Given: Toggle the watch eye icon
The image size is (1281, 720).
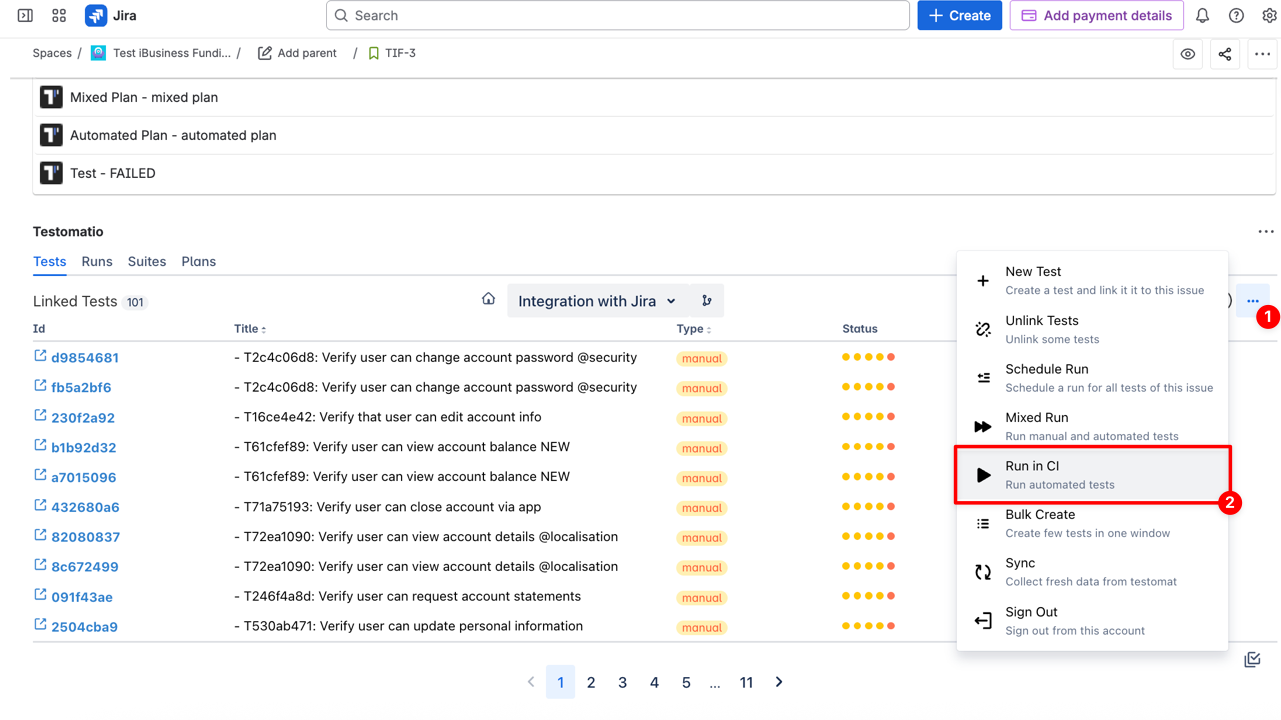Looking at the screenshot, I should [x=1188, y=54].
